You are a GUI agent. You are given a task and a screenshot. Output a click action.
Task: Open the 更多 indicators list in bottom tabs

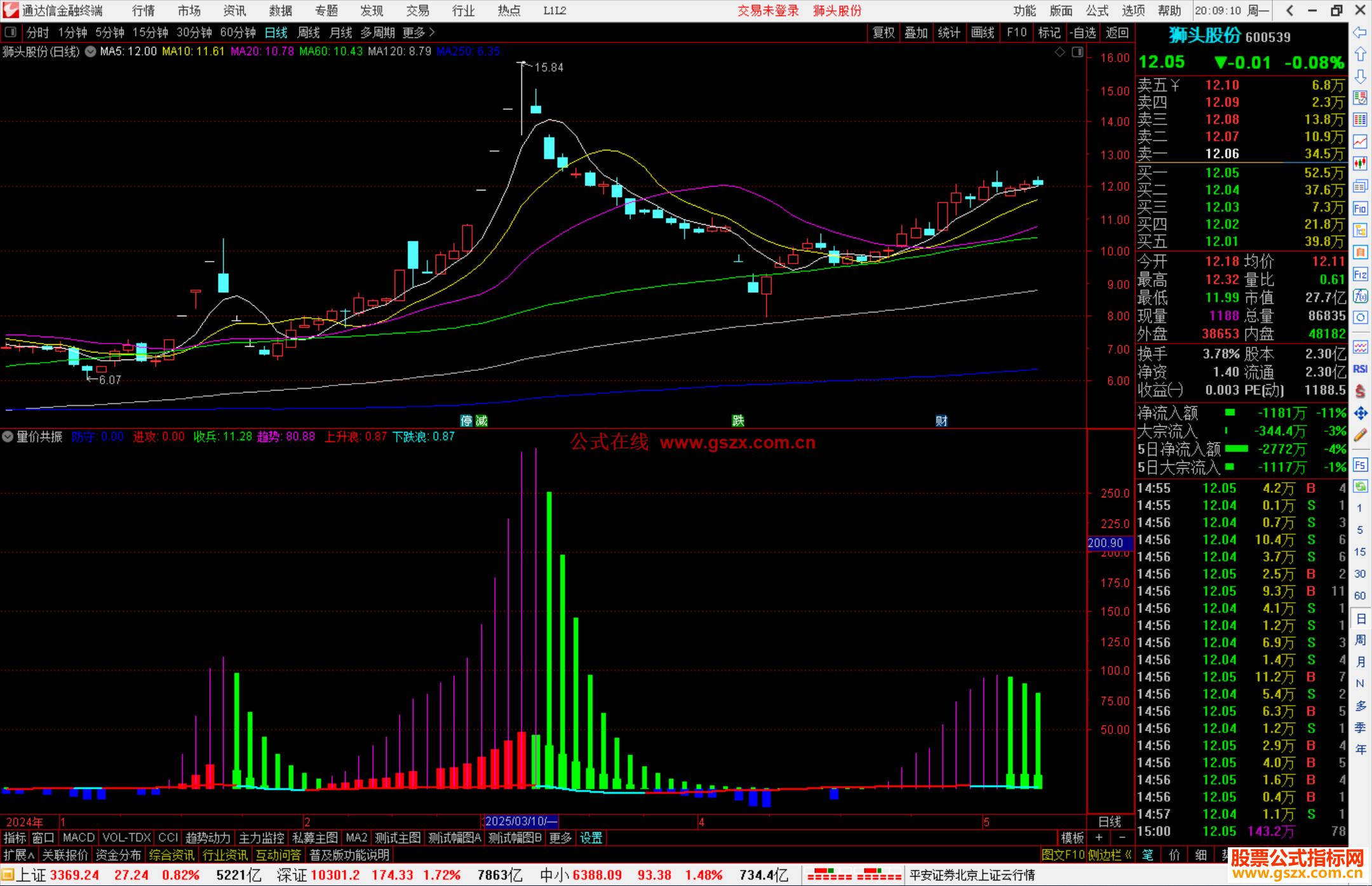(560, 838)
